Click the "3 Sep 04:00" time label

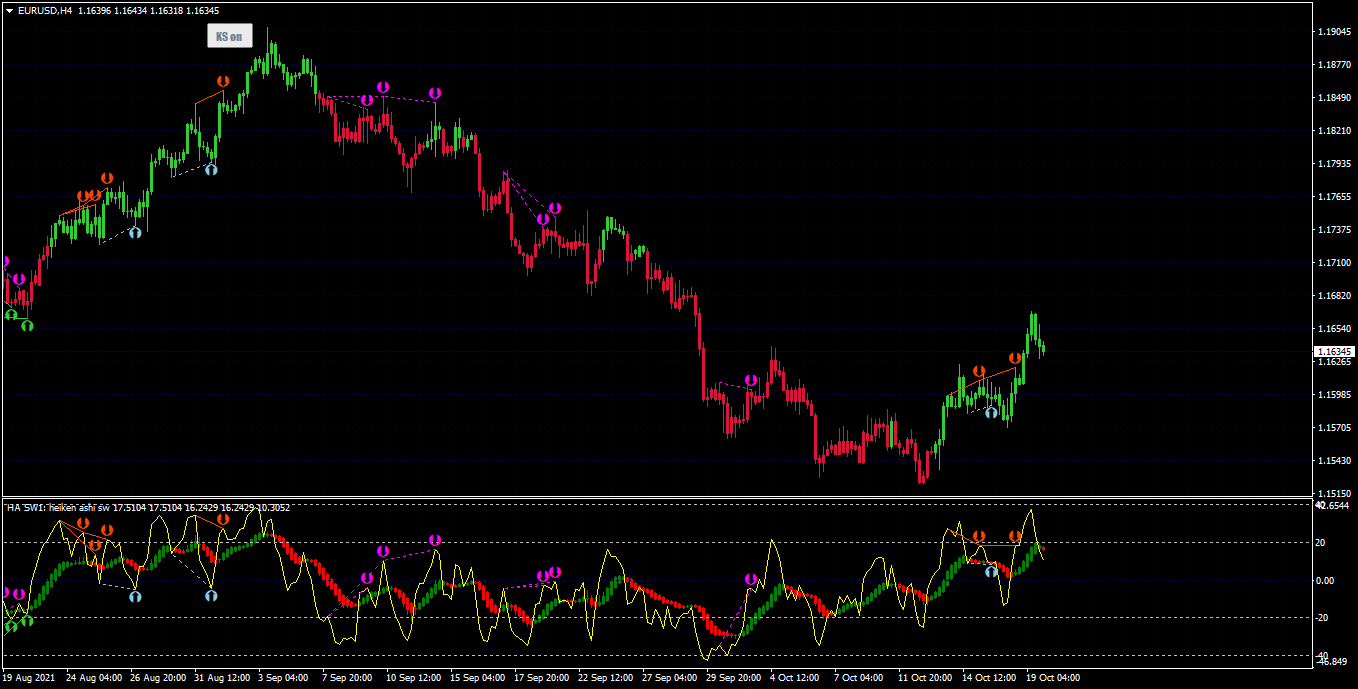point(284,678)
